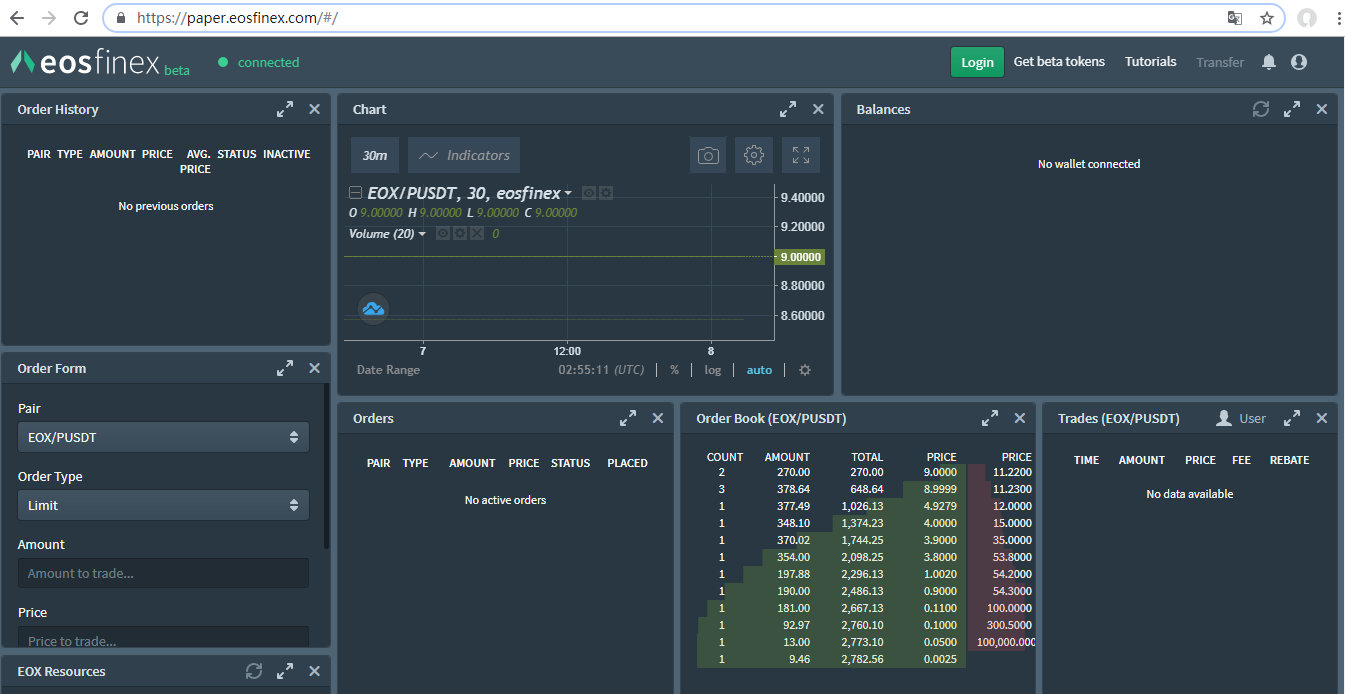Open the Date Range selector
1345x694 pixels.
click(388, 370)
